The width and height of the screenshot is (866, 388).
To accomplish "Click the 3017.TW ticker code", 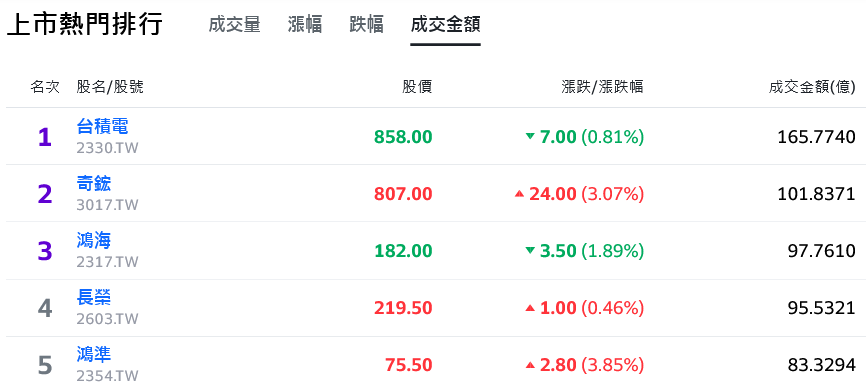I will [x=107, y=205].
